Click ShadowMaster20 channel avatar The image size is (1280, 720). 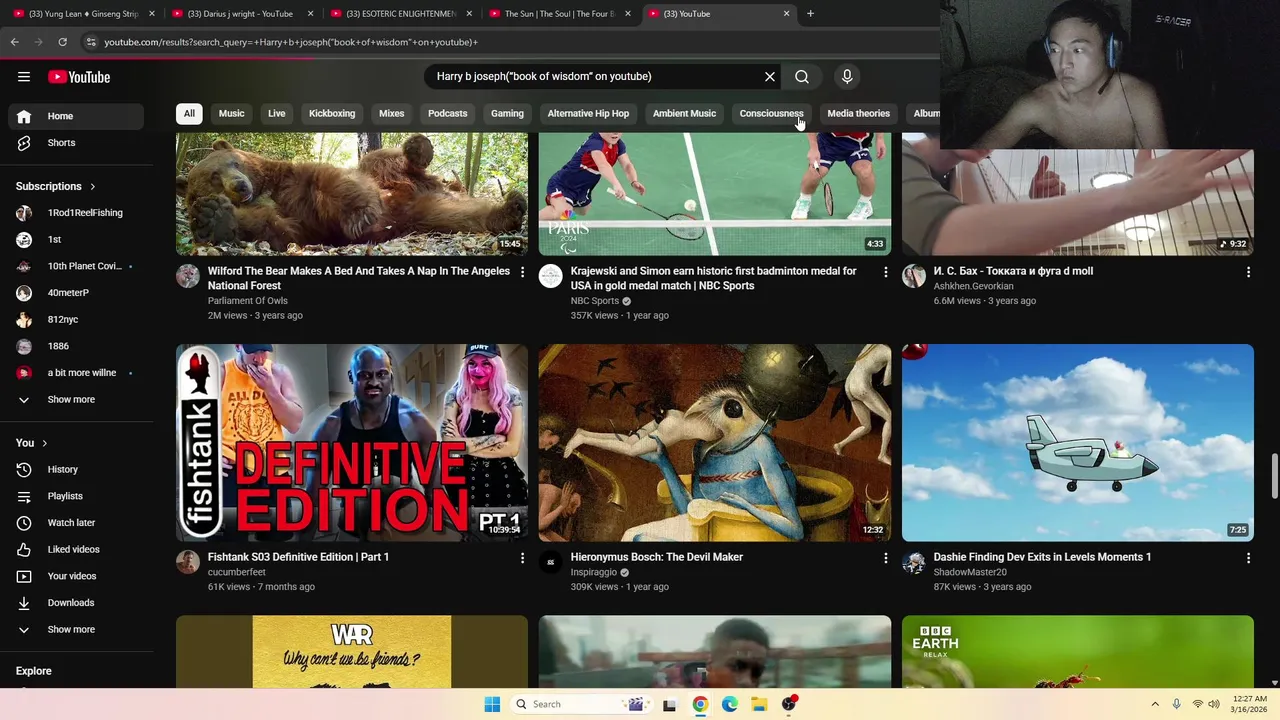914,562
